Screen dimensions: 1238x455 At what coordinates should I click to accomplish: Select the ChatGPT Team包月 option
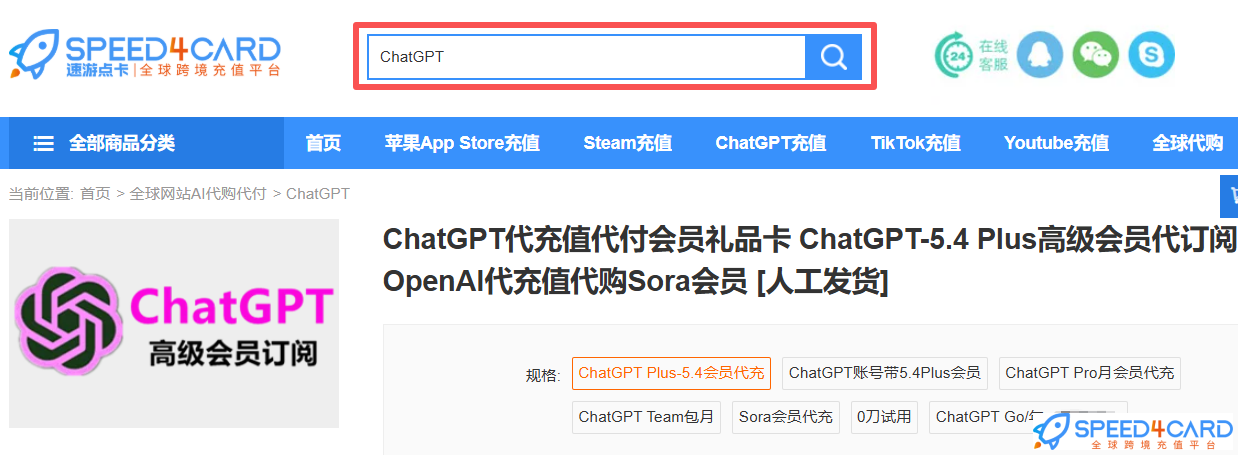[x=646, y=417]
